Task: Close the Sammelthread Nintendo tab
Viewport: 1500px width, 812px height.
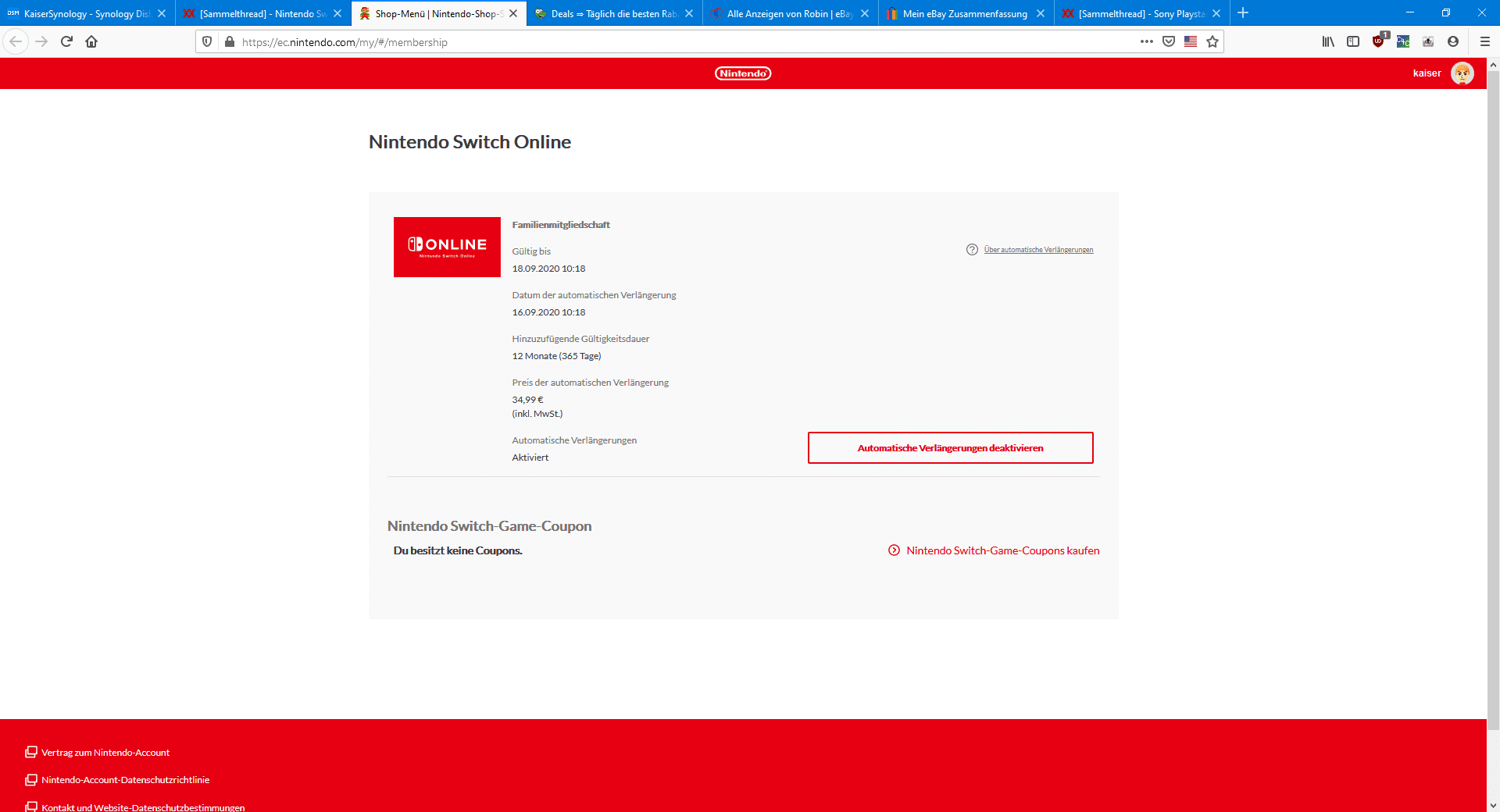Action: click(337, 13)
